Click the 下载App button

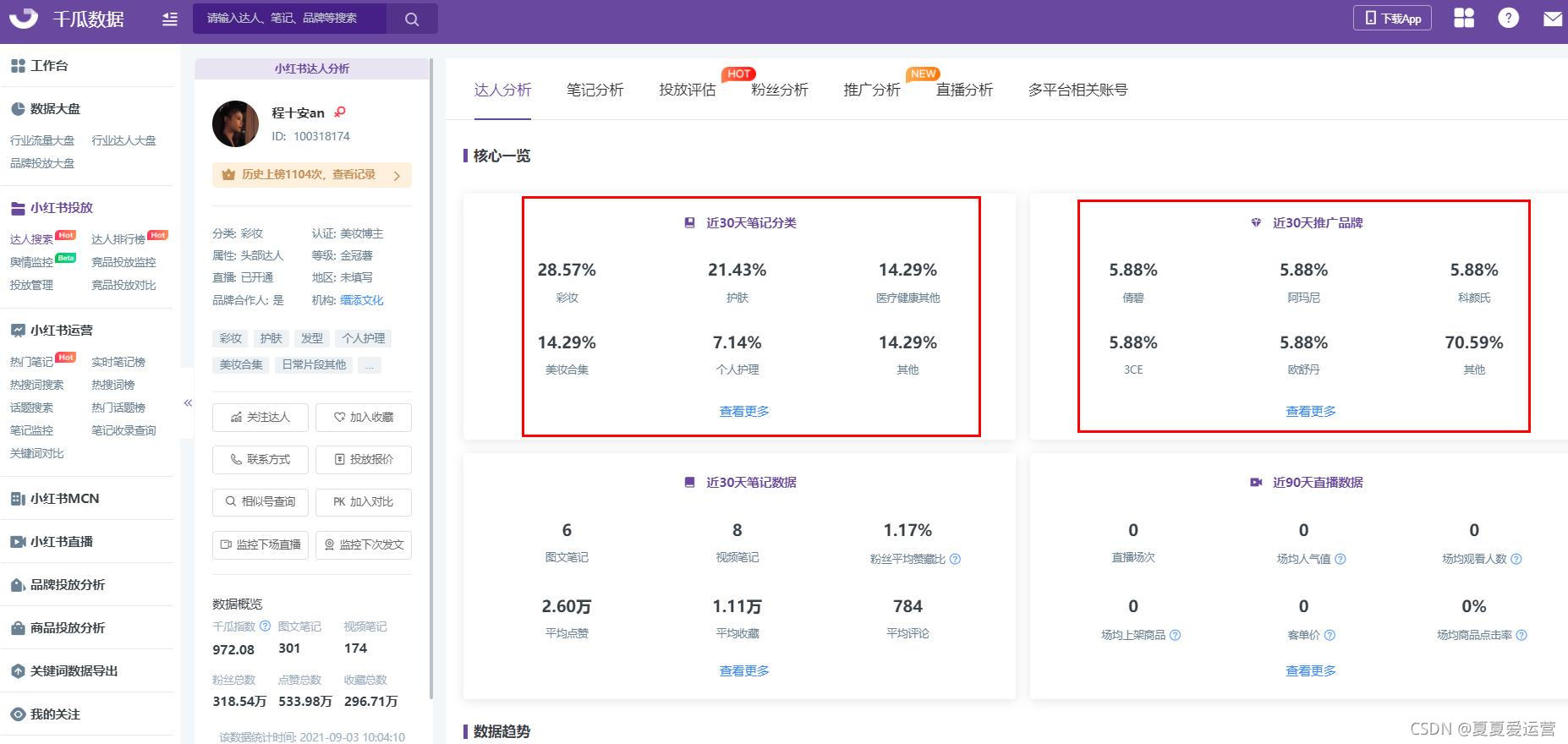[x=1392, y=18]
